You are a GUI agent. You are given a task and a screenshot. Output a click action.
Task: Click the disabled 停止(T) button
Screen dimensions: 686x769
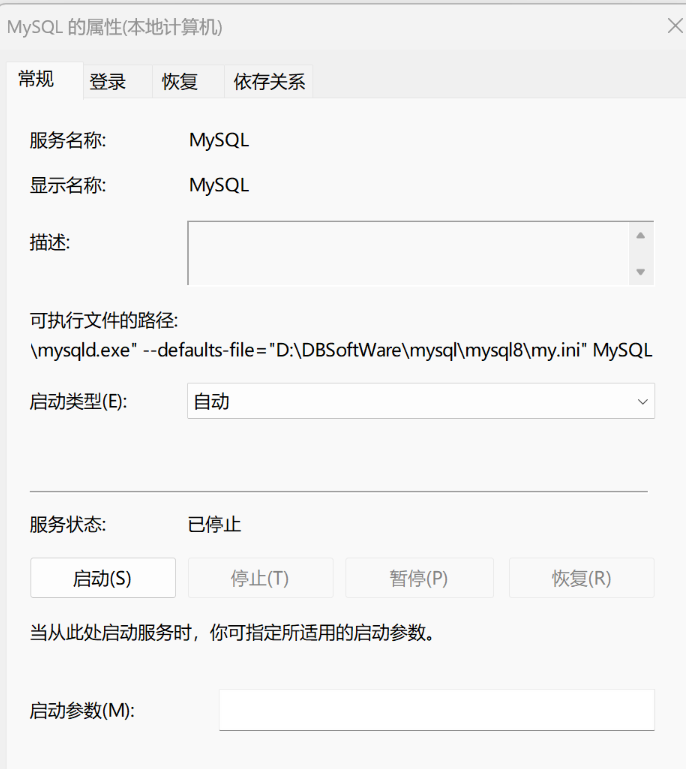click(x=260, y=578)
